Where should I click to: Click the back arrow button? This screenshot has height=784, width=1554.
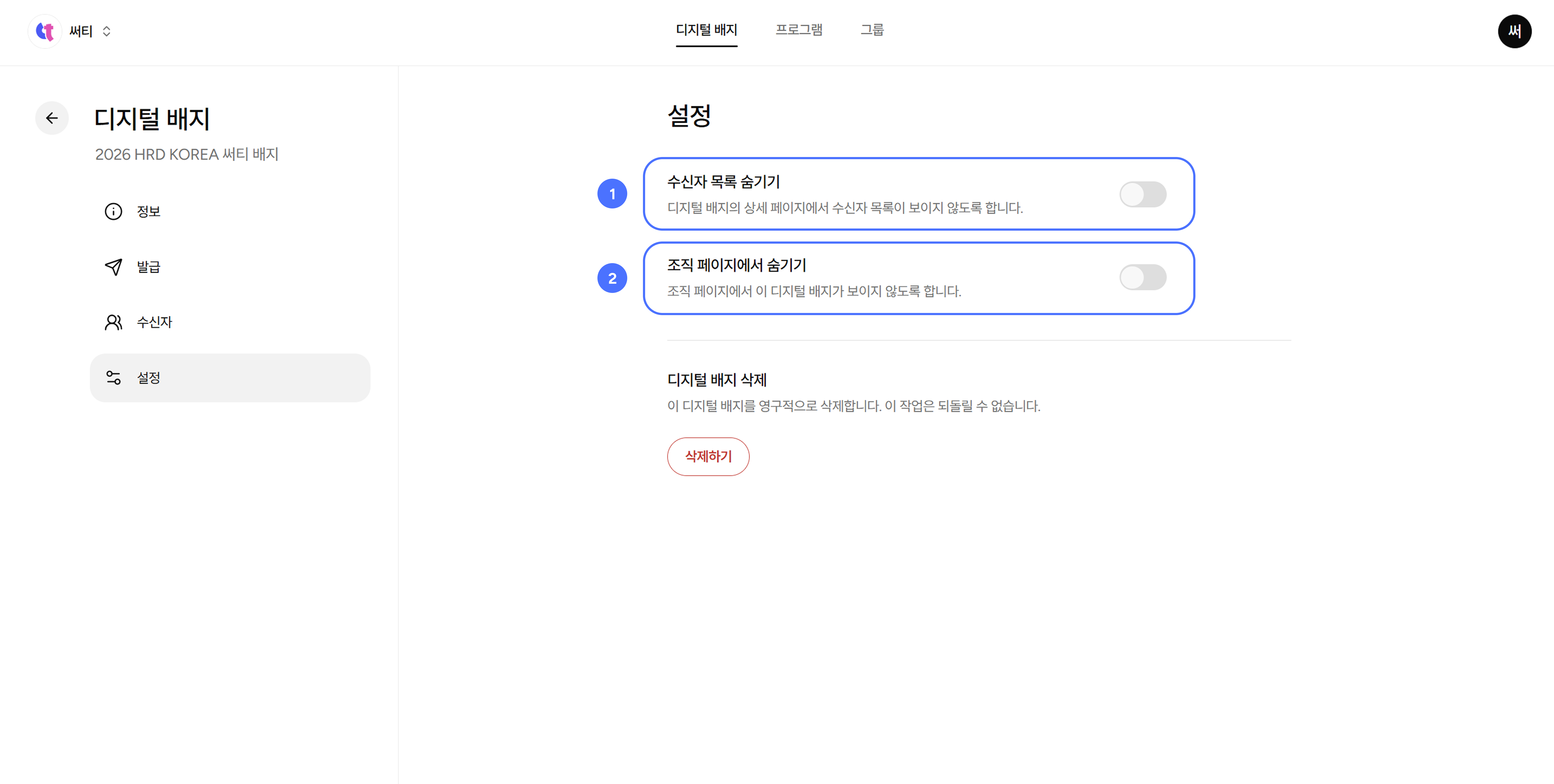point(52,118)
